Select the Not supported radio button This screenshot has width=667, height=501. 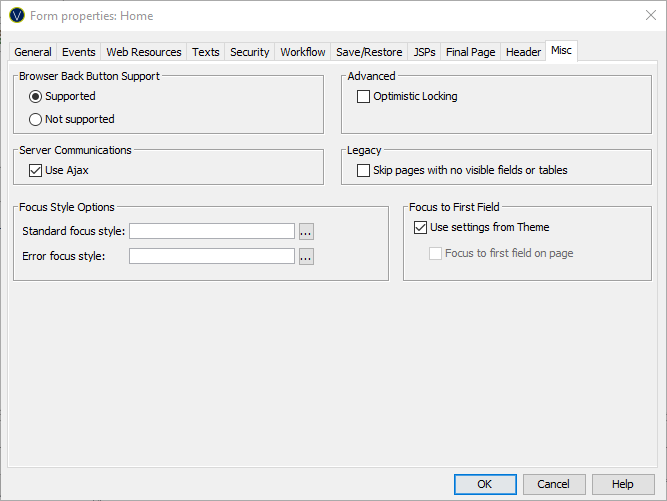click(36, 119)
